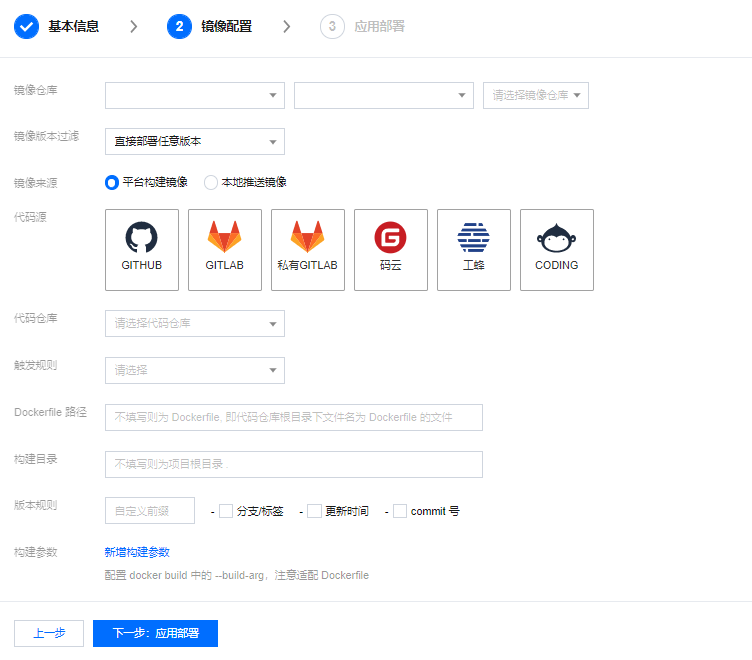Screen dimensions: 752x660
Task: Click the step 3 circle icon
Action: (332, 26)
